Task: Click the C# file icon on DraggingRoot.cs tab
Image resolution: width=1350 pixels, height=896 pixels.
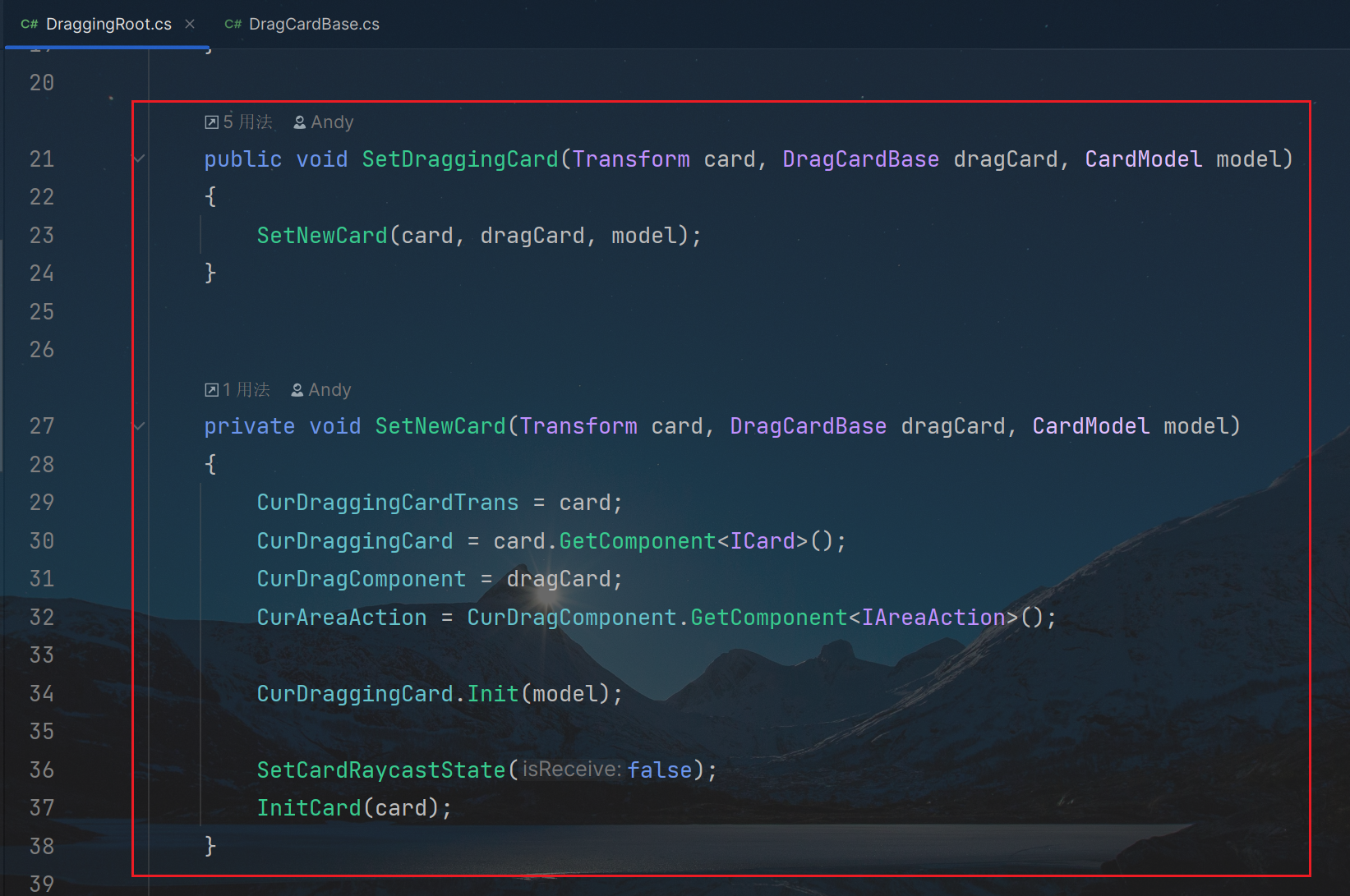Action: pos(30,24)
